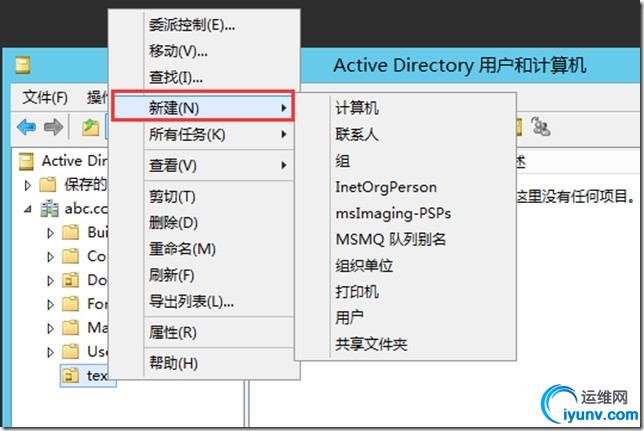Select the For... folder in tree
The image size is (644, 431).
[x=84, y=304]
